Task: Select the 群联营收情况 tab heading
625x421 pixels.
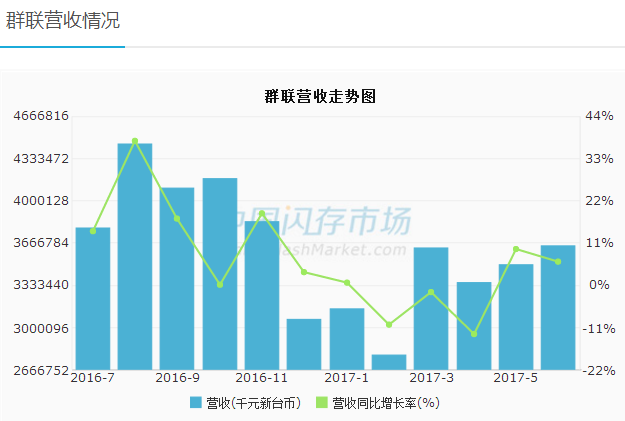Action: pyautogui.click(x=63, y=20)
